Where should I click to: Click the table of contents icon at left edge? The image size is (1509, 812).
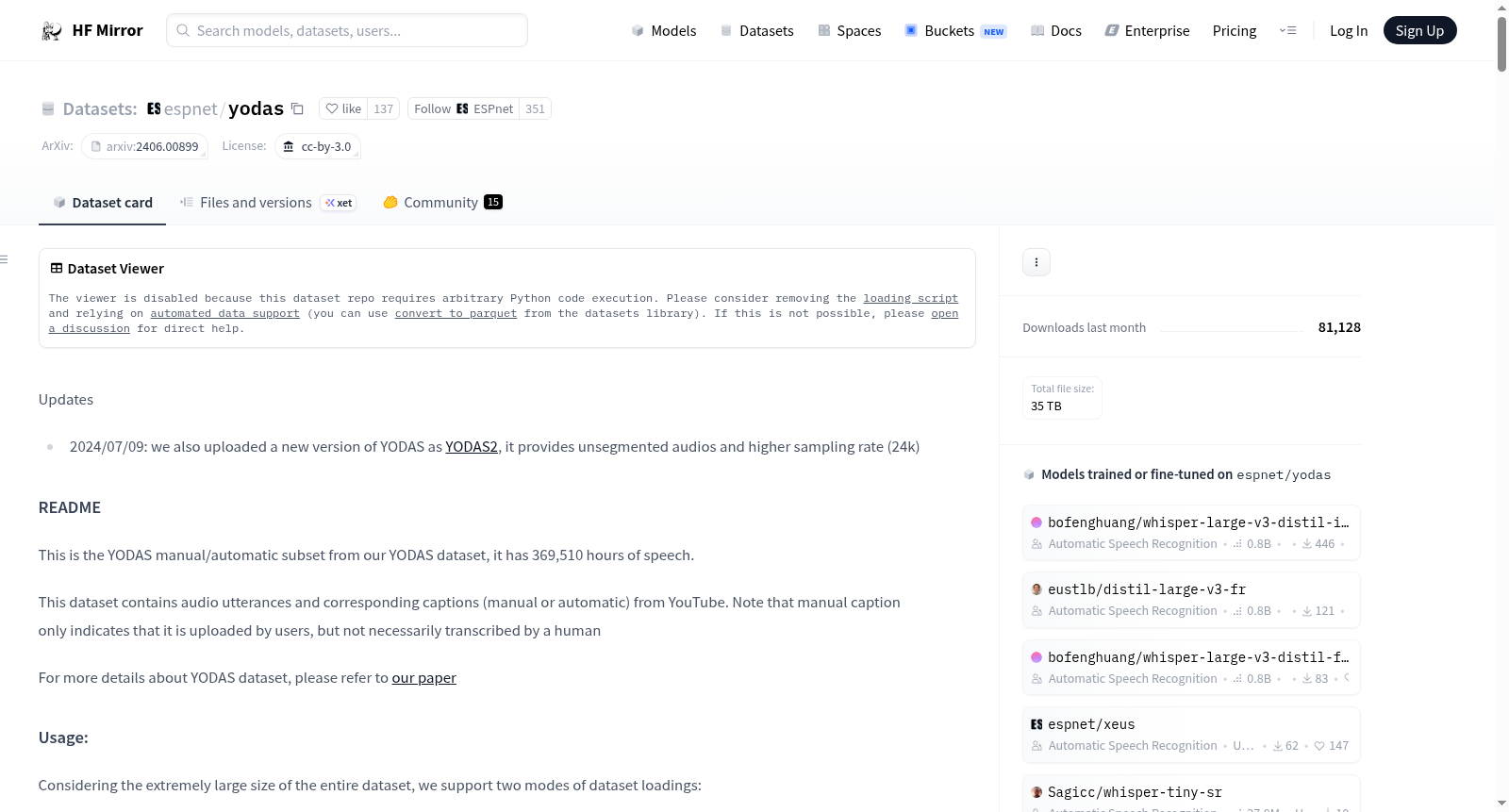(4, 259)
